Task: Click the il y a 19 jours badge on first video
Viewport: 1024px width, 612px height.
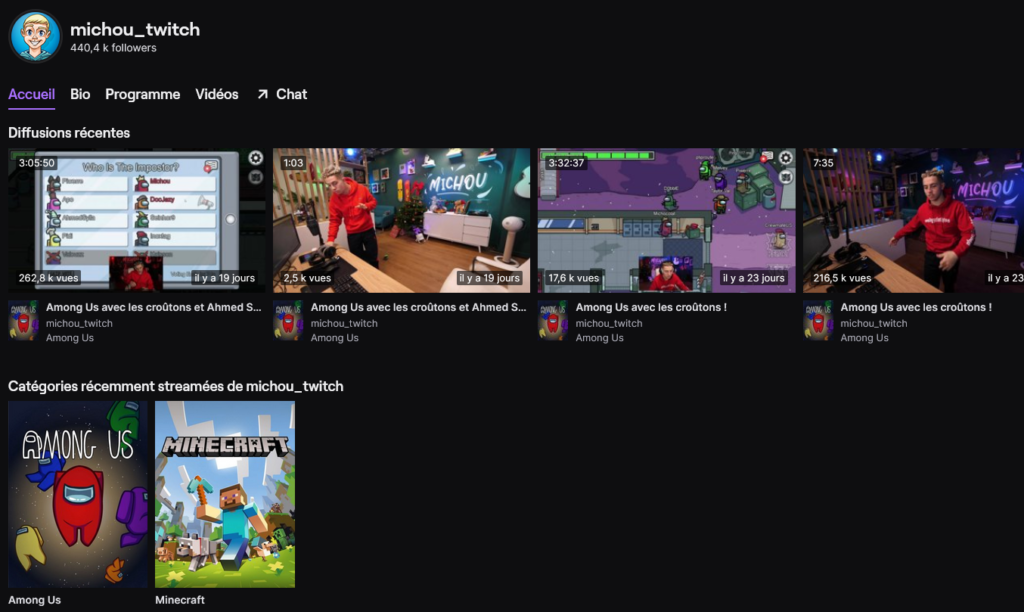Action: click(x=225, y=278)
